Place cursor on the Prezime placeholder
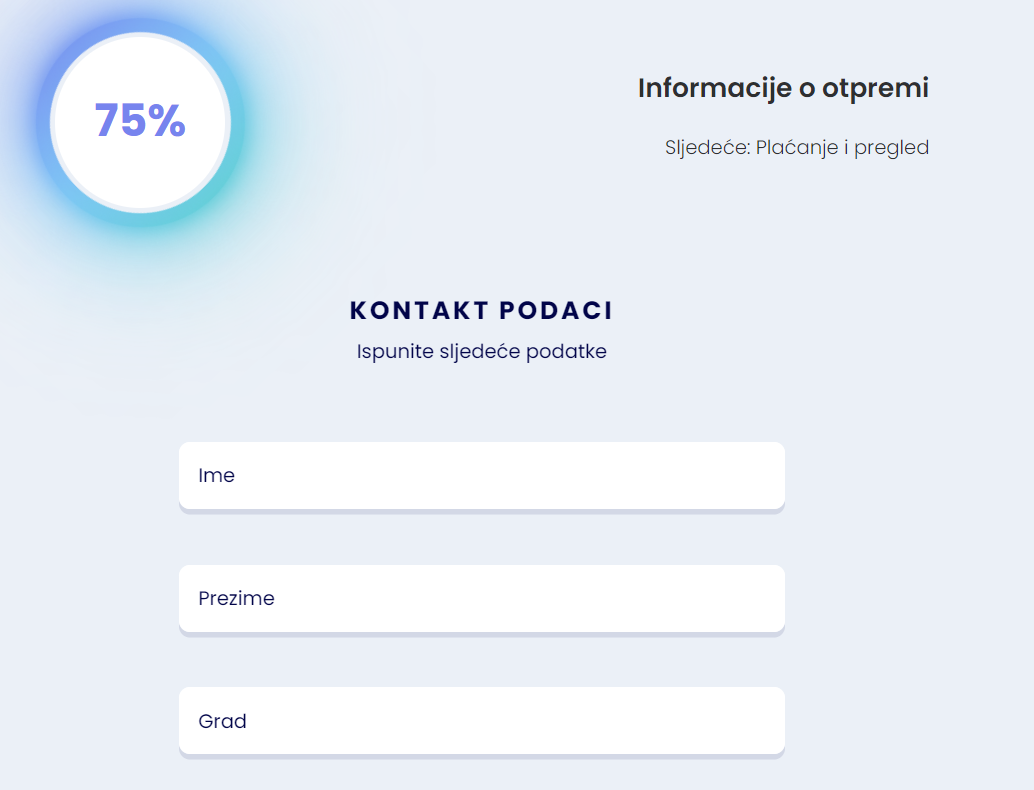The width and height of the screenshot is (1034, 790). coord(237,599)
